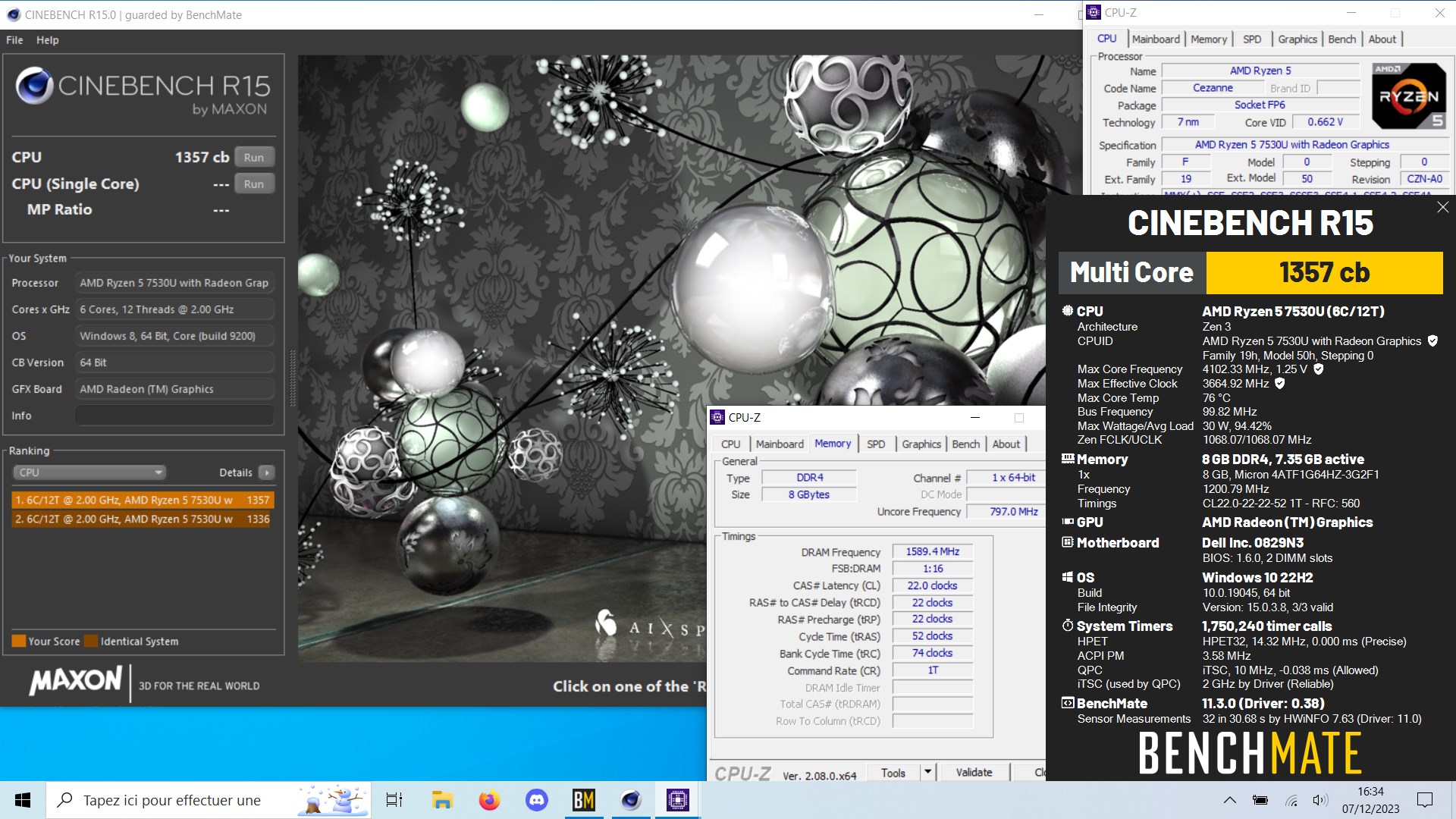Screen dimensions: 1456x819
Task: Open SPD tab in top CPU-Z window
Action: pos(1252,39)
